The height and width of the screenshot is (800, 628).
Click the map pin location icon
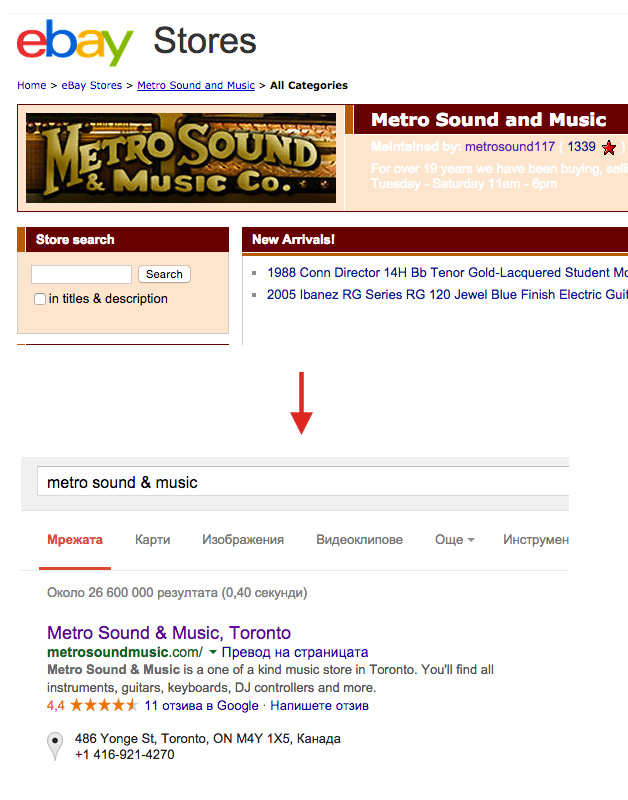pos(56,747)
